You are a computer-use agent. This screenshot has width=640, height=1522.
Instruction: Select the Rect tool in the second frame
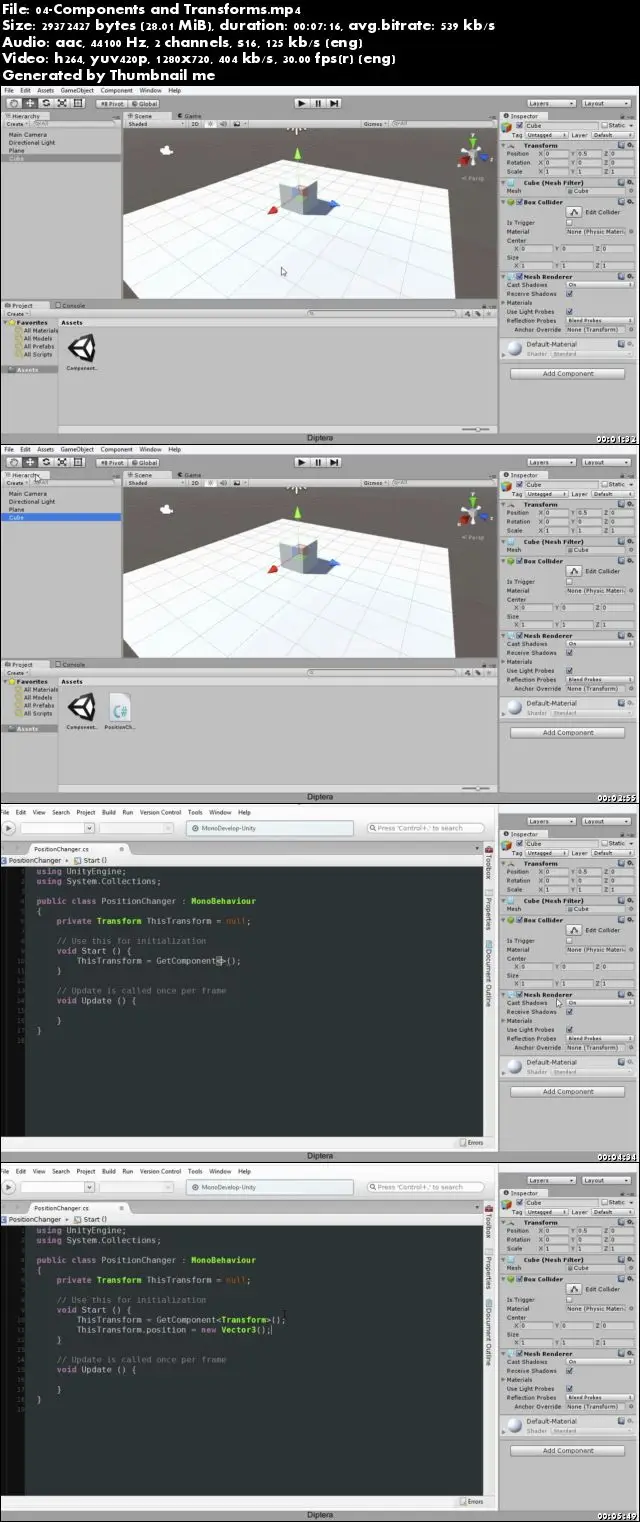click(x=77, y=462)
